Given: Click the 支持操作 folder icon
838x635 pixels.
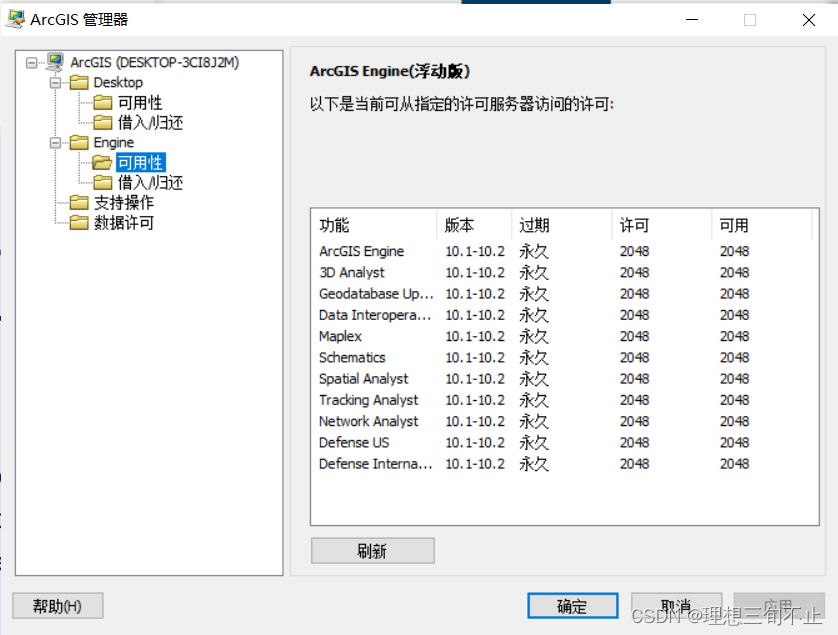Looking at the screenshot, I should point(79,203).
